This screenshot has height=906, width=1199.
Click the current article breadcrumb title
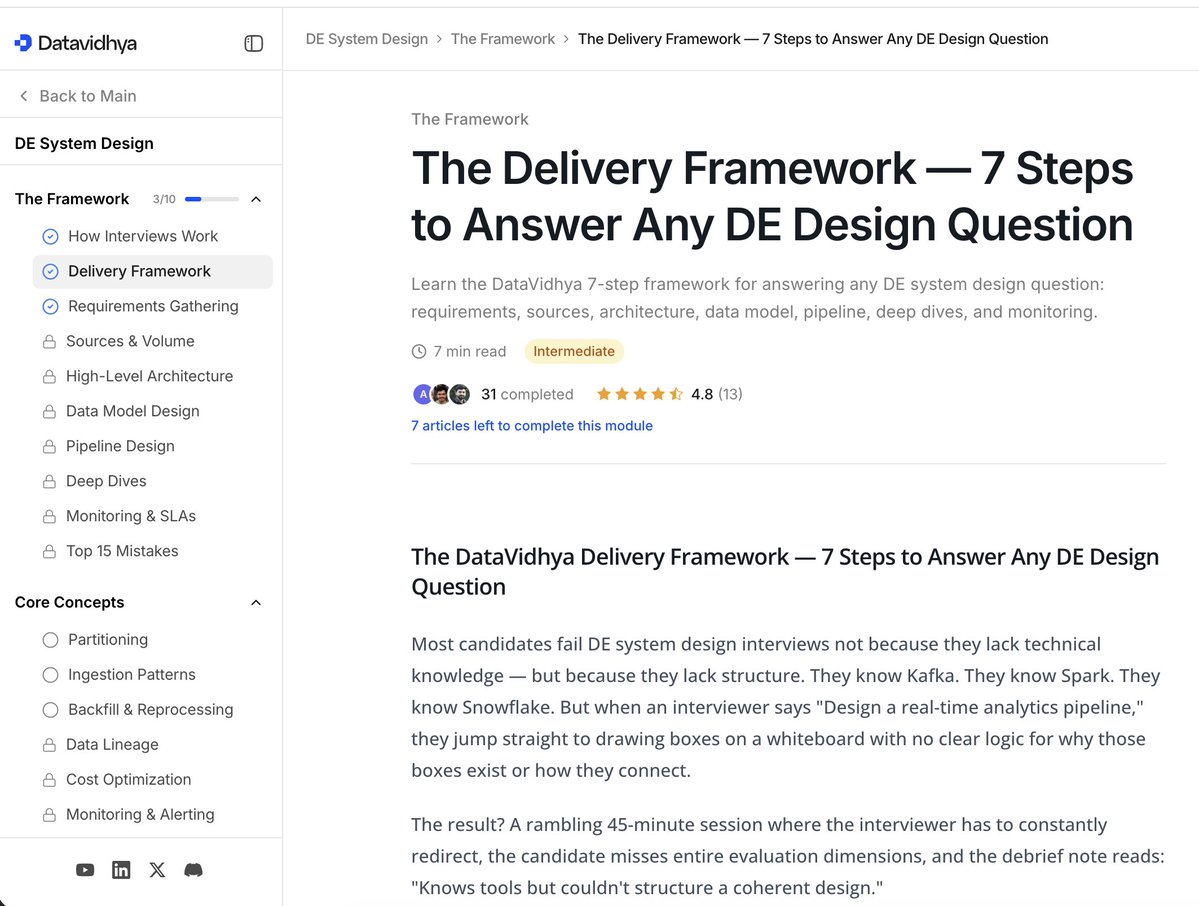813,39
